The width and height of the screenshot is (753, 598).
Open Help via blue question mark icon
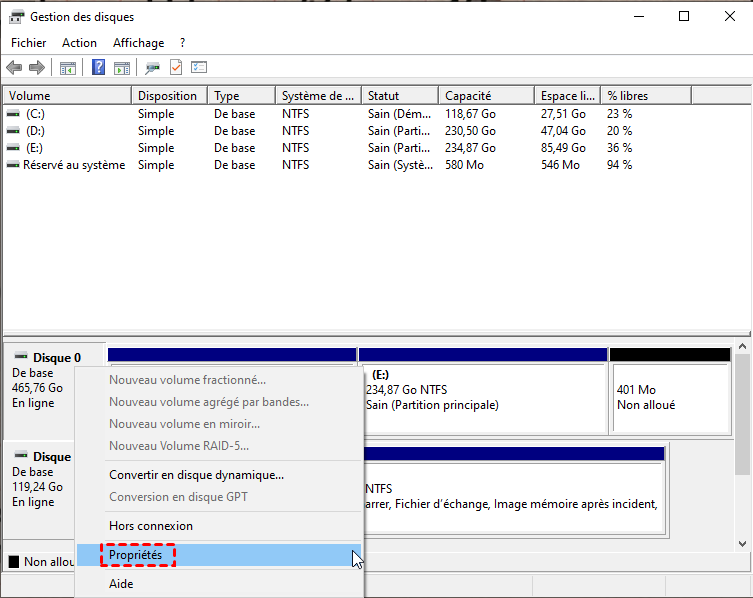pyautogui.click(x=99, y=67)
